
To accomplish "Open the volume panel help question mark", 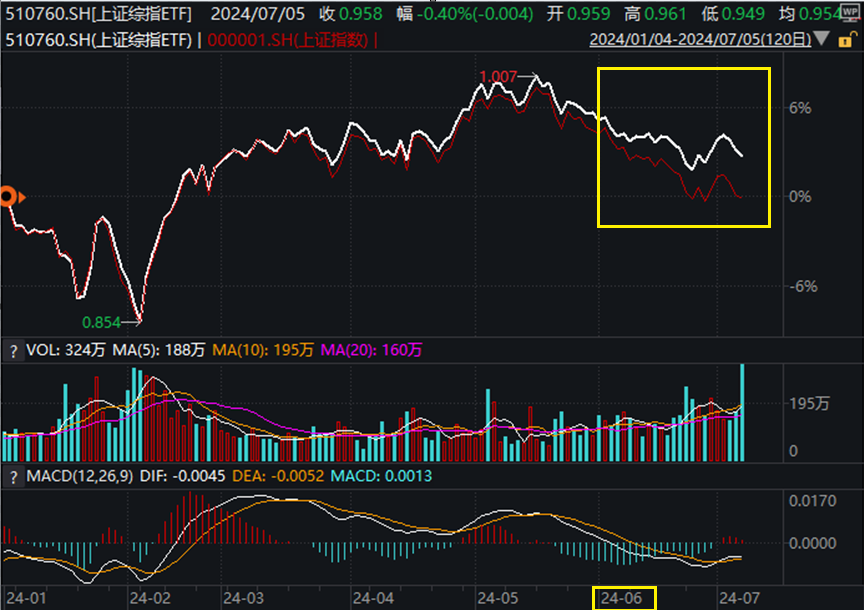I will (x=16, y=352).
